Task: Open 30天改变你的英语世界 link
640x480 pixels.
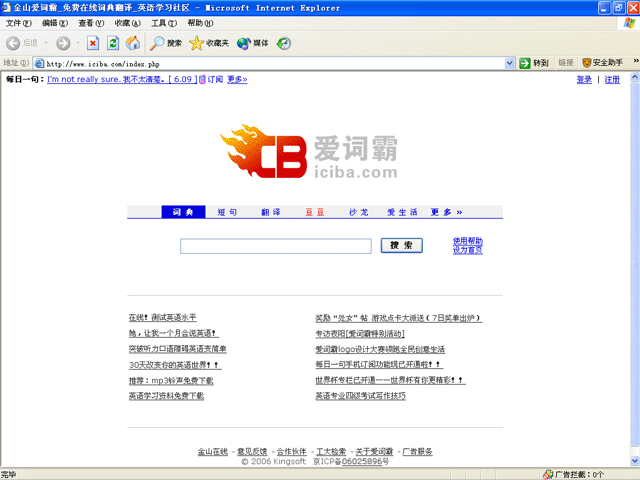Action: 175,365
